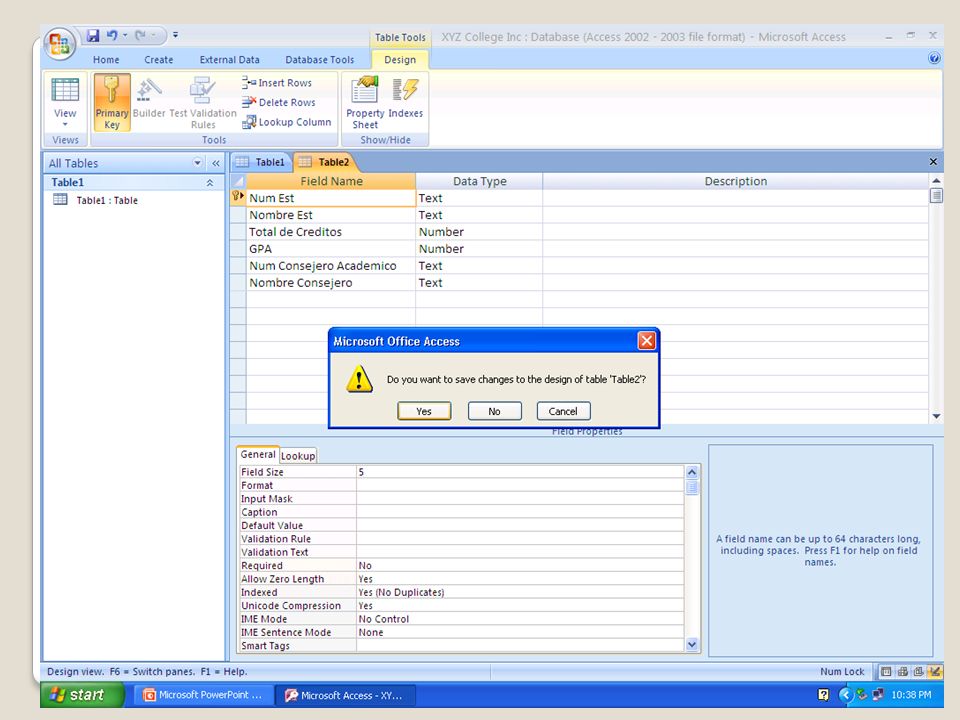Open the Create ribbon tab
This screenshot has height=720, width=960.
159,59
